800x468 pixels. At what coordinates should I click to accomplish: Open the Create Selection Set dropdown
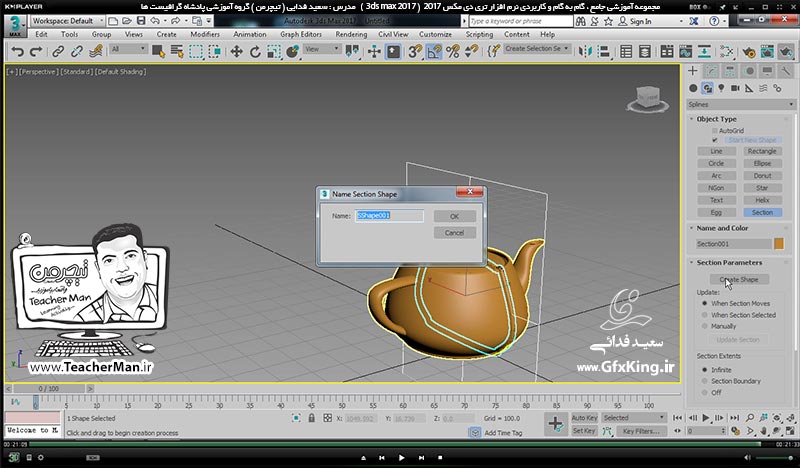coord(537,48)
